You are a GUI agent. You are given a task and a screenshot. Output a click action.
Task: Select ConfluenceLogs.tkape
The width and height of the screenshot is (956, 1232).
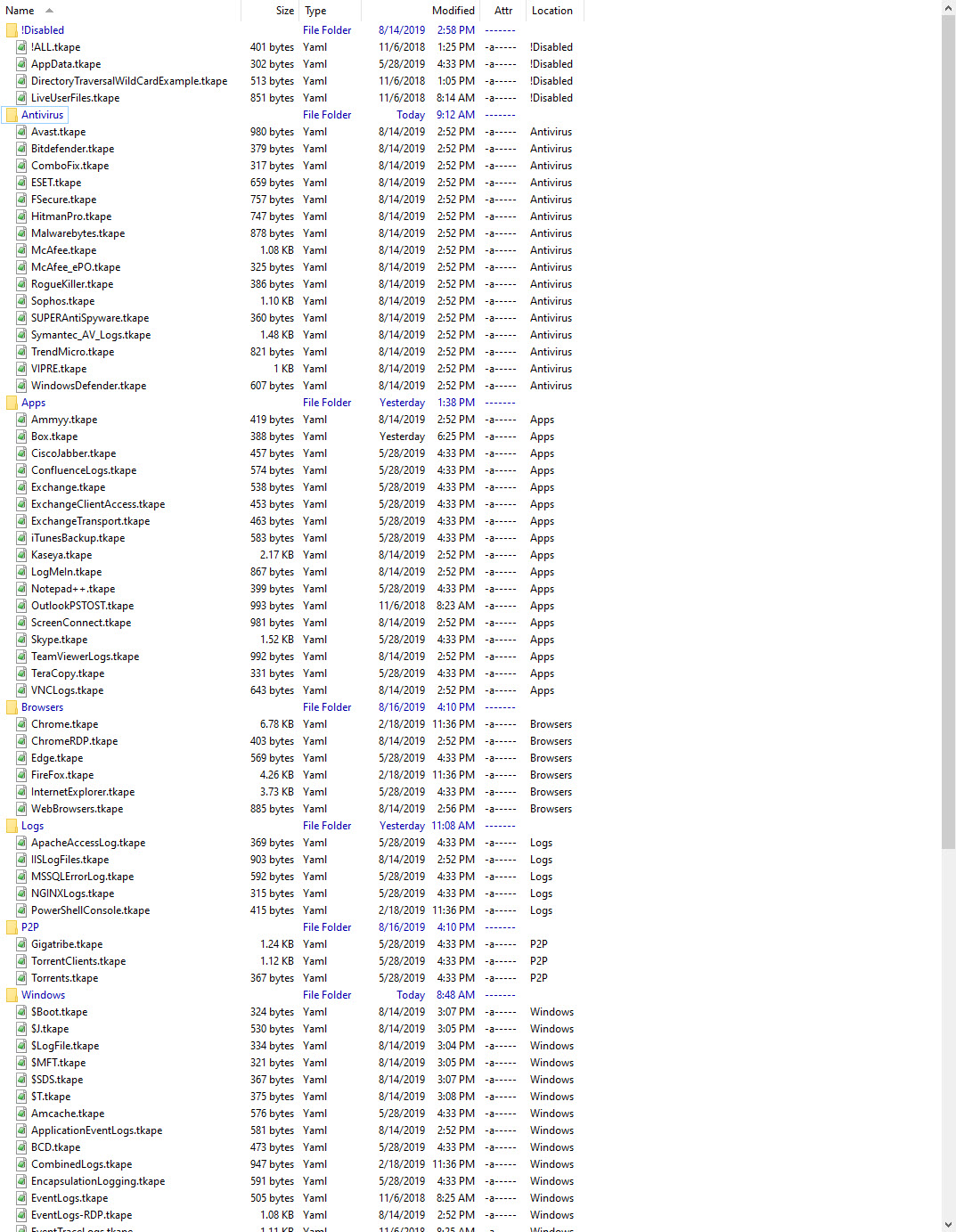point(84,470)
